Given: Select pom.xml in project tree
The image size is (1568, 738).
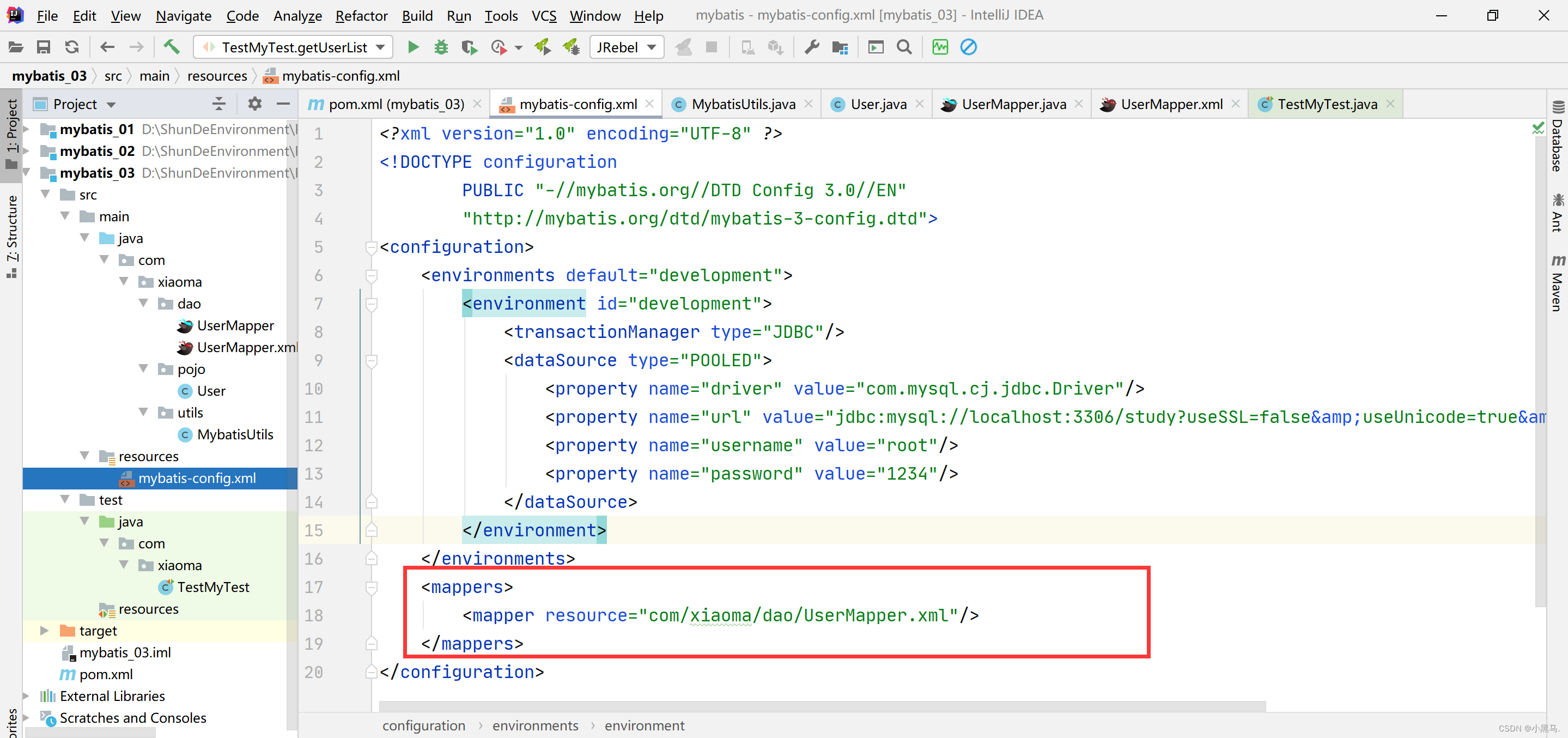Looking at the screenshot, I should [x=106, y=674].
